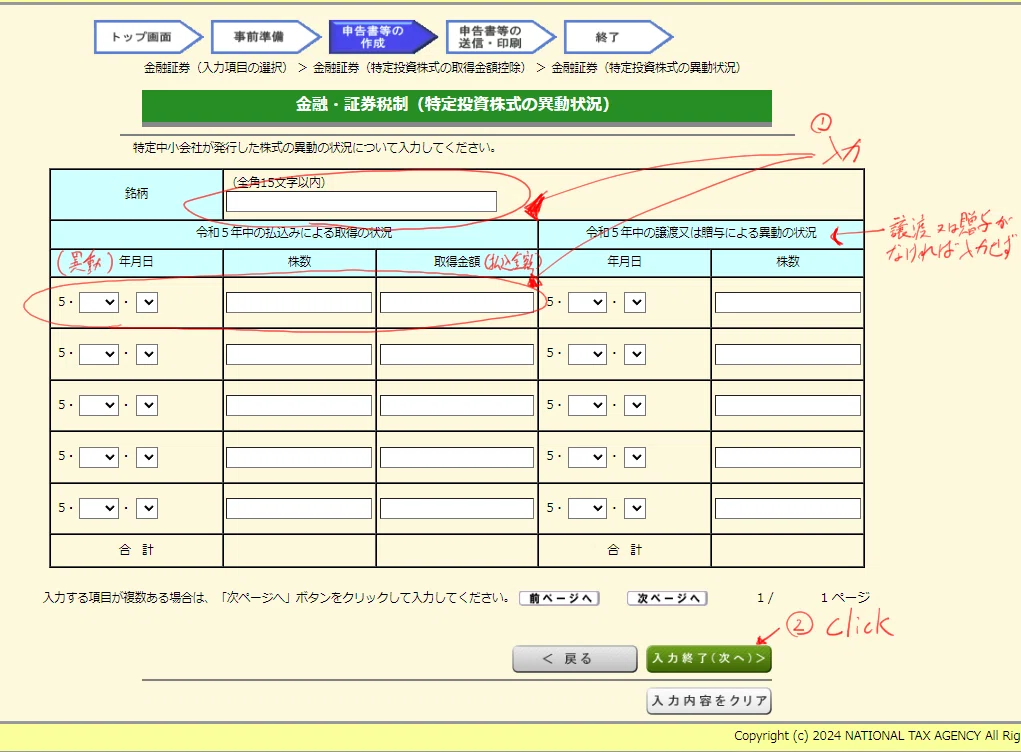Click breadcrumb 金融証券(特定投資株式の異動状況)
The image size is (1021, 752).
point(646,68)
